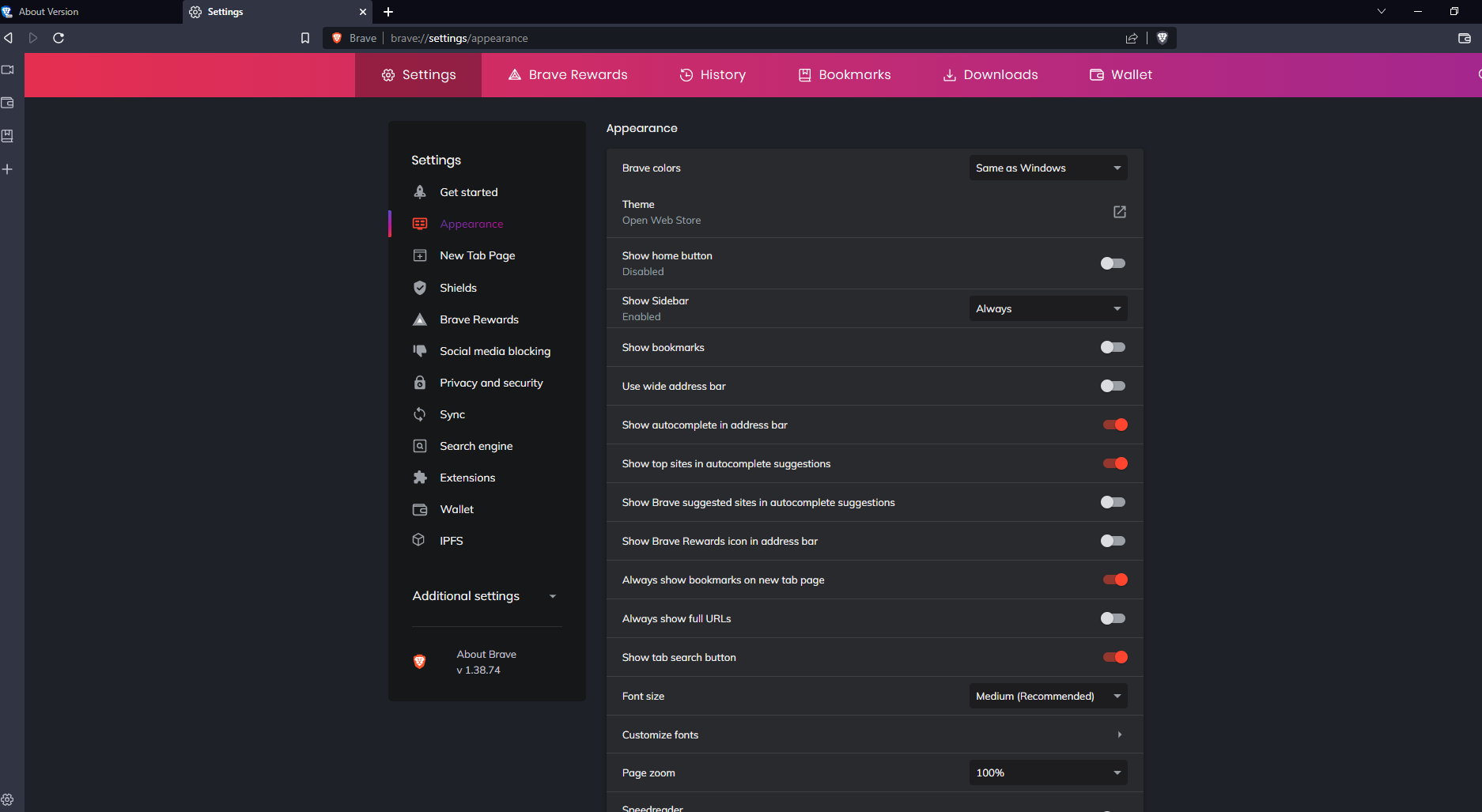Switch to History top tab
Viewport: 1482px width, 812px height.
pyautogui.click(x=713, y=74)
